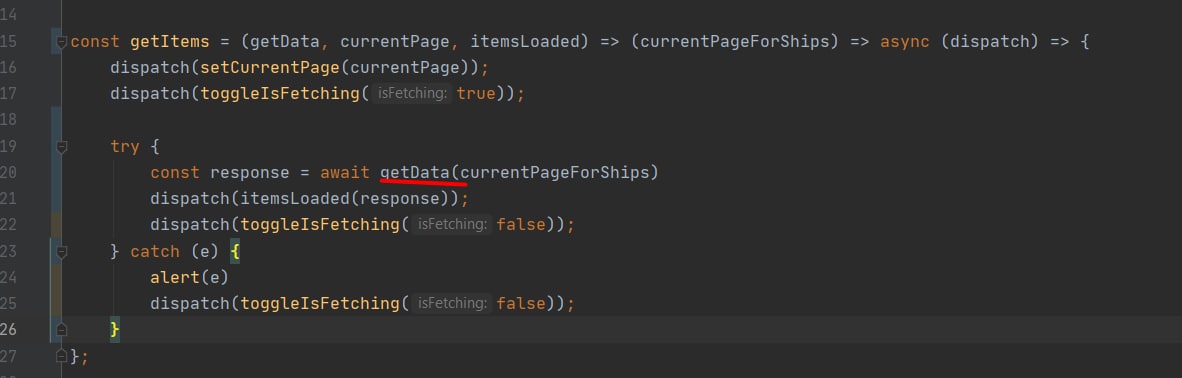Click the highlighted opening brace on line 23
Screen dimensions: 1182x378
[x=234, y=251]
